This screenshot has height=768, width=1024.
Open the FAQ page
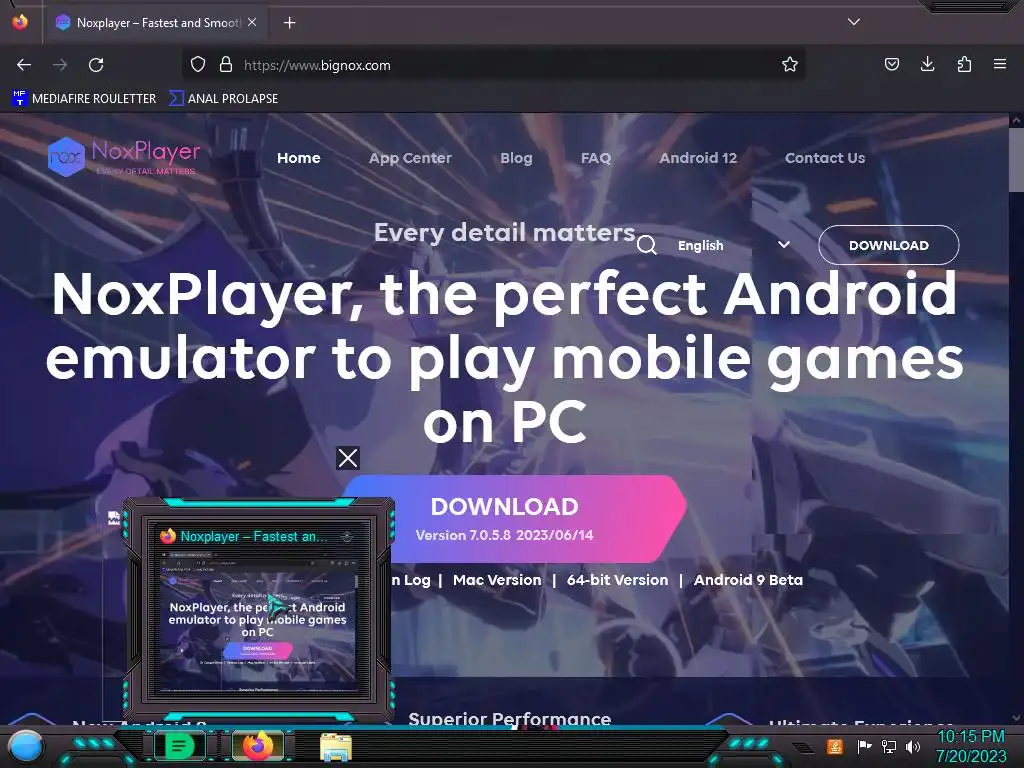596,158
